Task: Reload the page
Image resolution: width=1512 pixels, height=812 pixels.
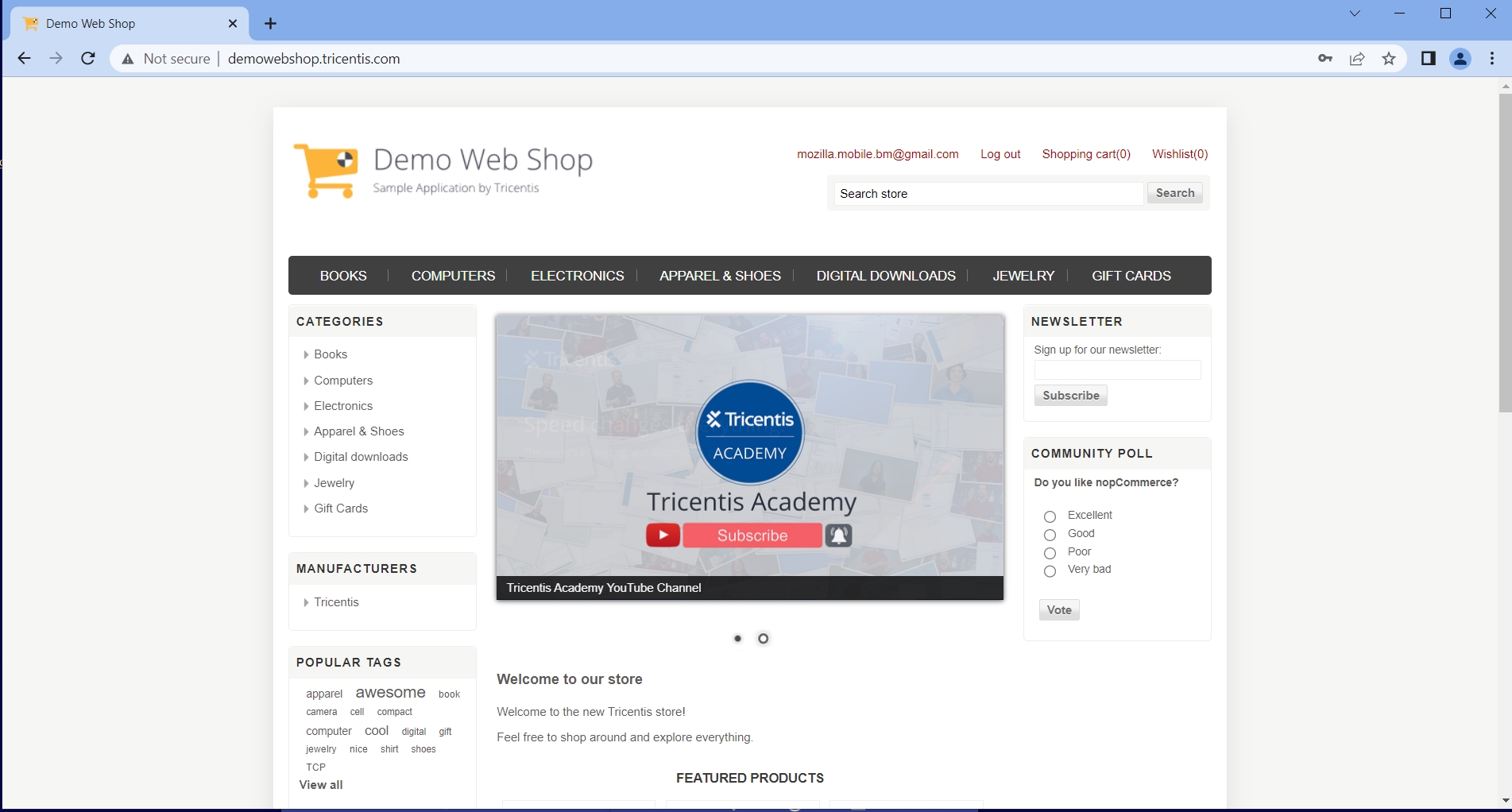Action: [87, 58]
